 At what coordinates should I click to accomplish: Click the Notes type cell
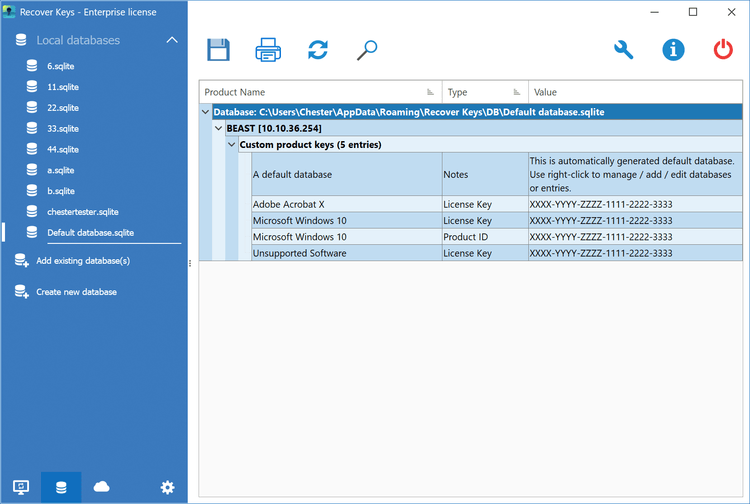485,175
